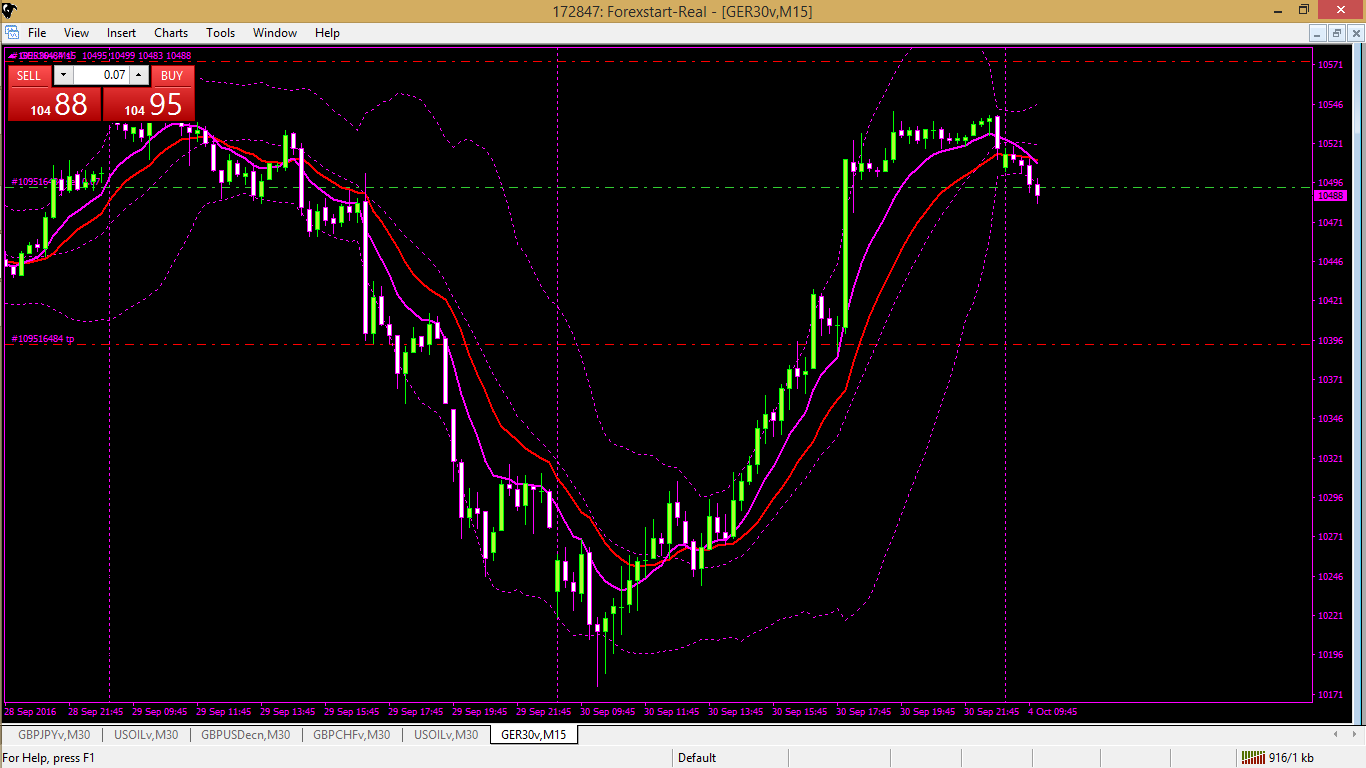Viewport: 1366px width, 768px height.
Task: Open the View menu
Action: (76, 33)
